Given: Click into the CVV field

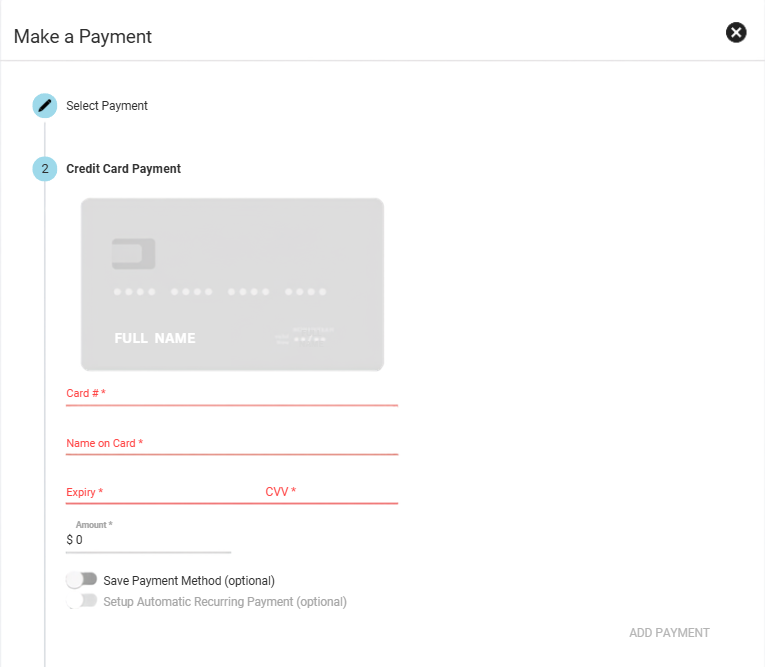Looking at the screenshot, I should pos(331,493).
